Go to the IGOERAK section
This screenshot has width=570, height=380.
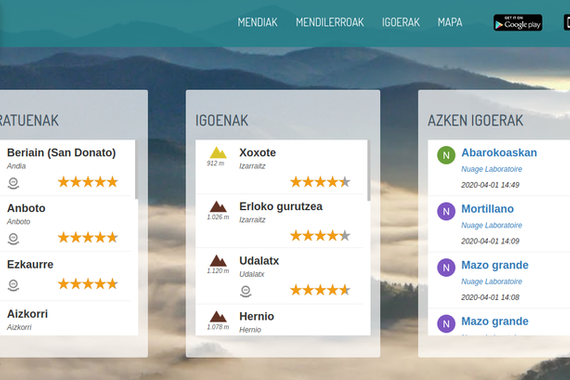[x=401, y=22]
